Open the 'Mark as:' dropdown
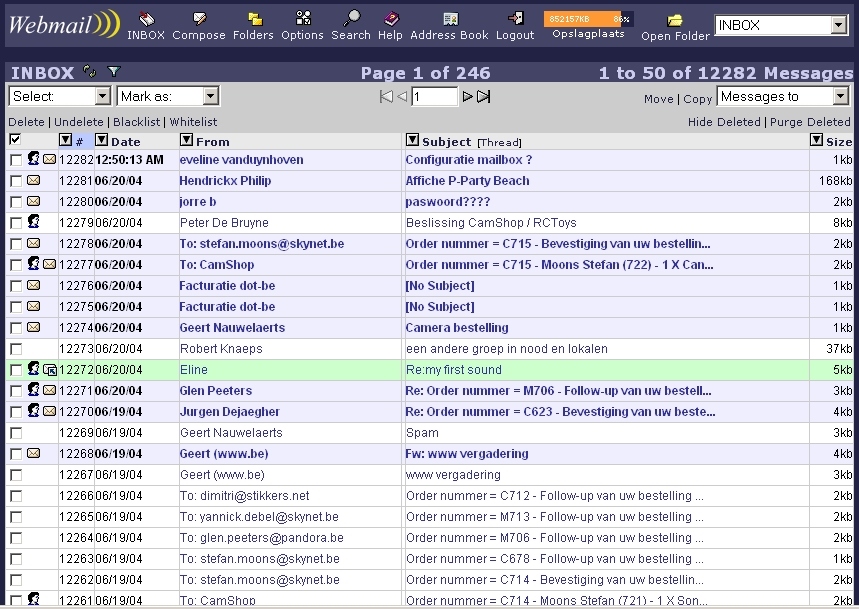The image size is (859, 609). point(168,96)
